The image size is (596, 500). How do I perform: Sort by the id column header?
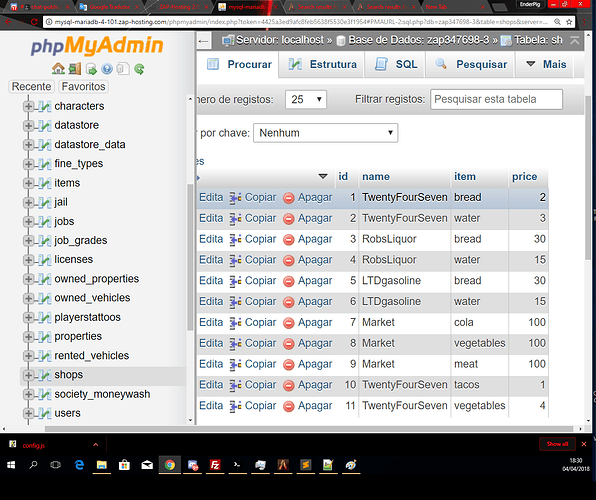coord(343,177)
